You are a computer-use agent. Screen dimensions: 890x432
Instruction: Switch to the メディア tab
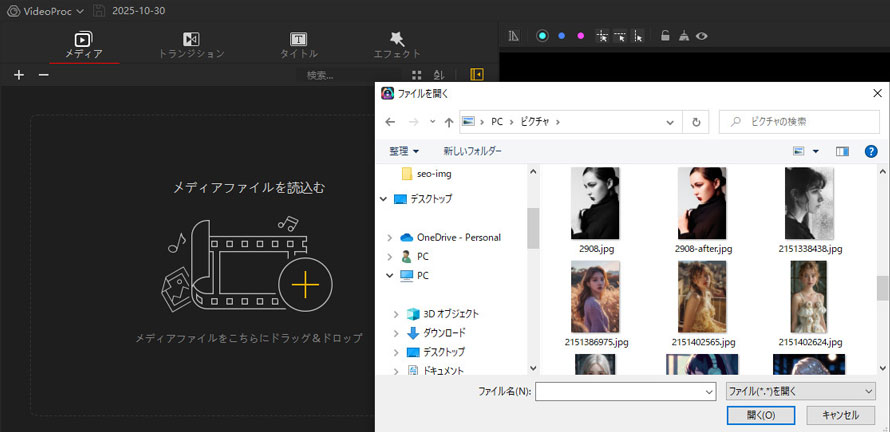click(83, 46)
